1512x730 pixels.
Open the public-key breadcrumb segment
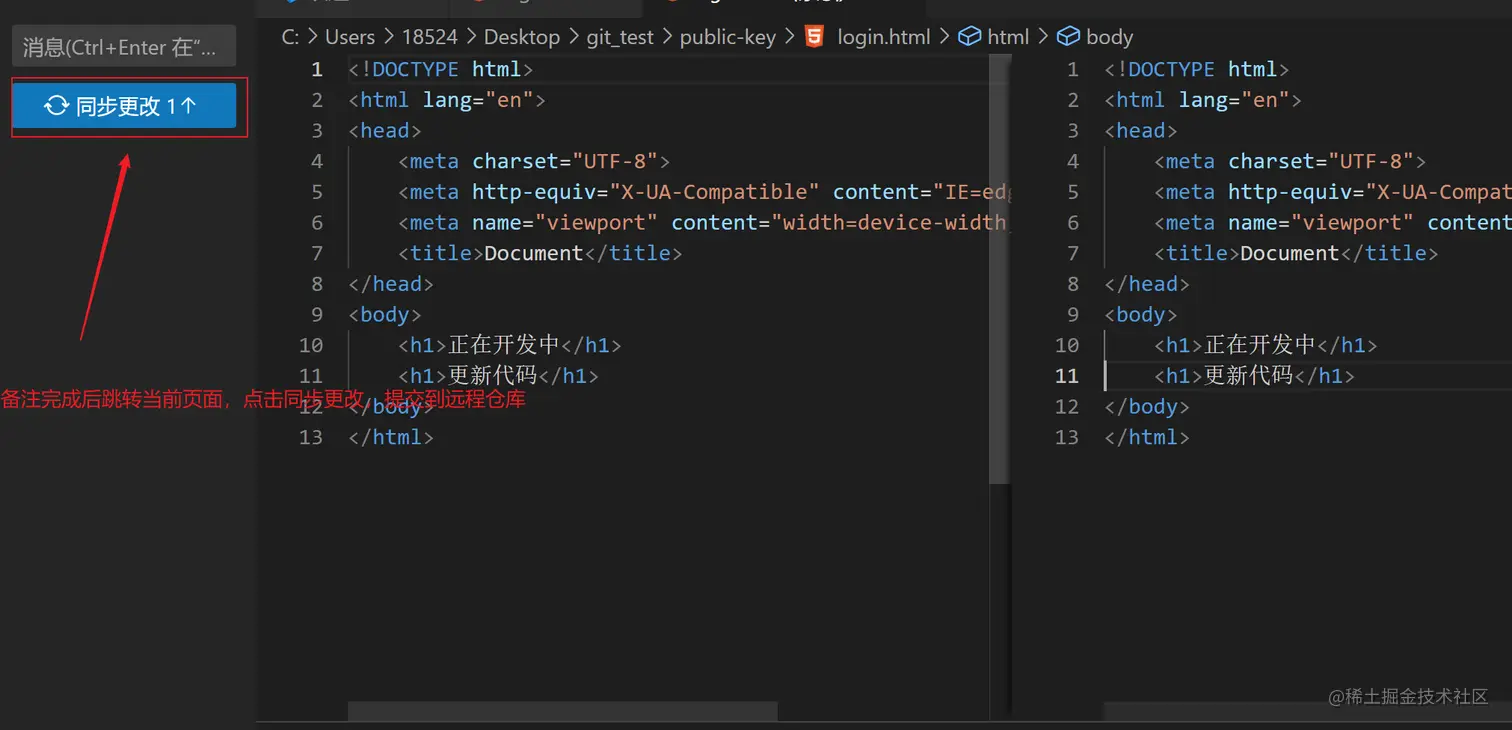pos(728,37)
